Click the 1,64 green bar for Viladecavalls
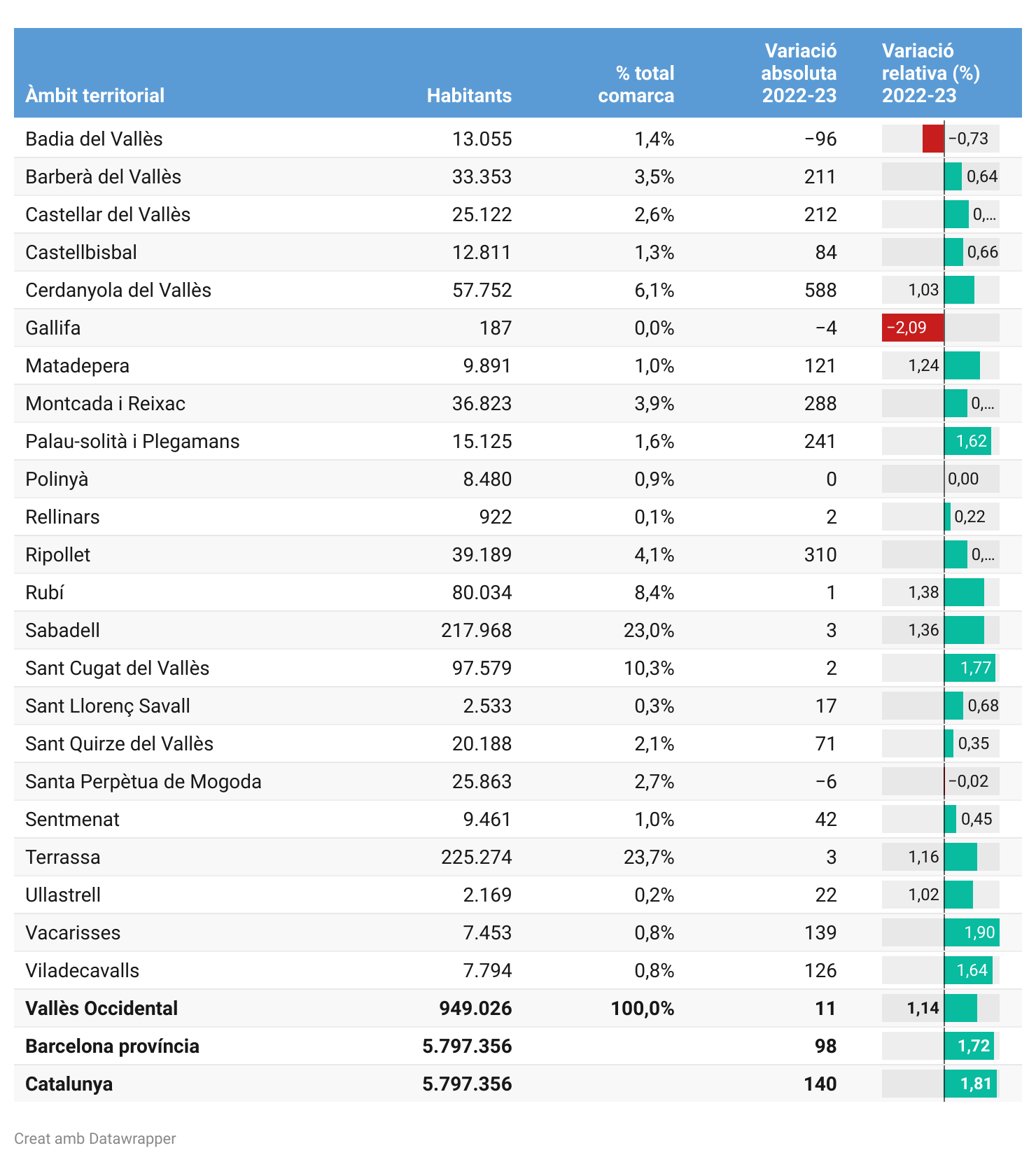 [x=968, y=970]
